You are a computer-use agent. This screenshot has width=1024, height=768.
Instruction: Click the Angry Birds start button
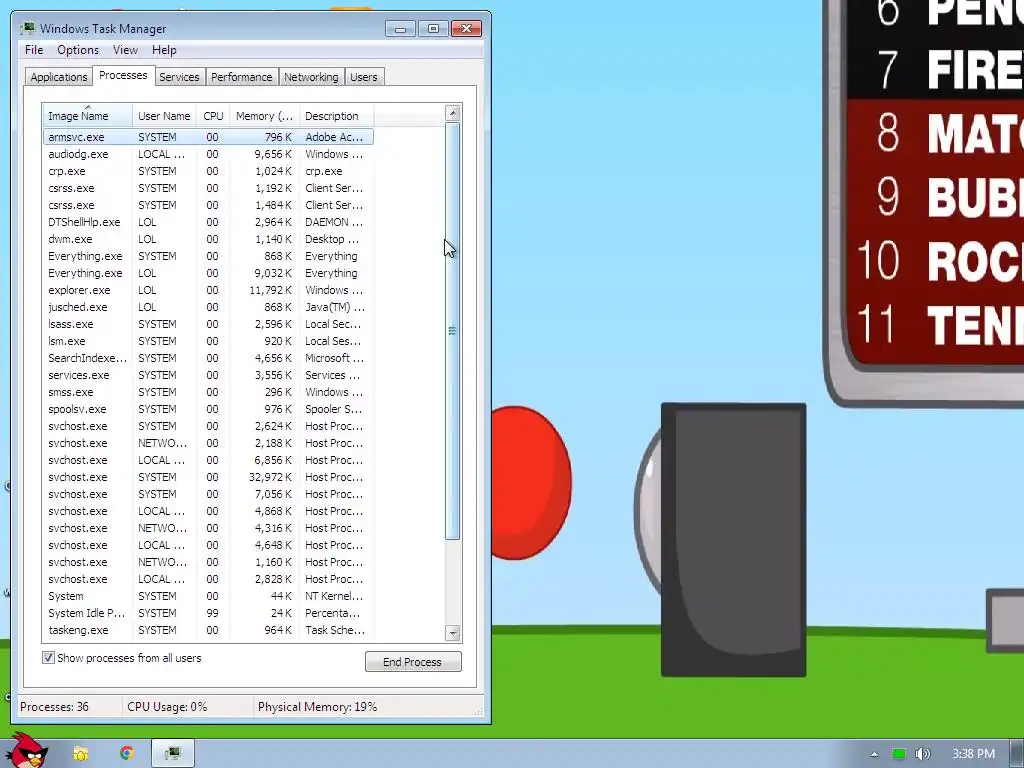[25, 750]
